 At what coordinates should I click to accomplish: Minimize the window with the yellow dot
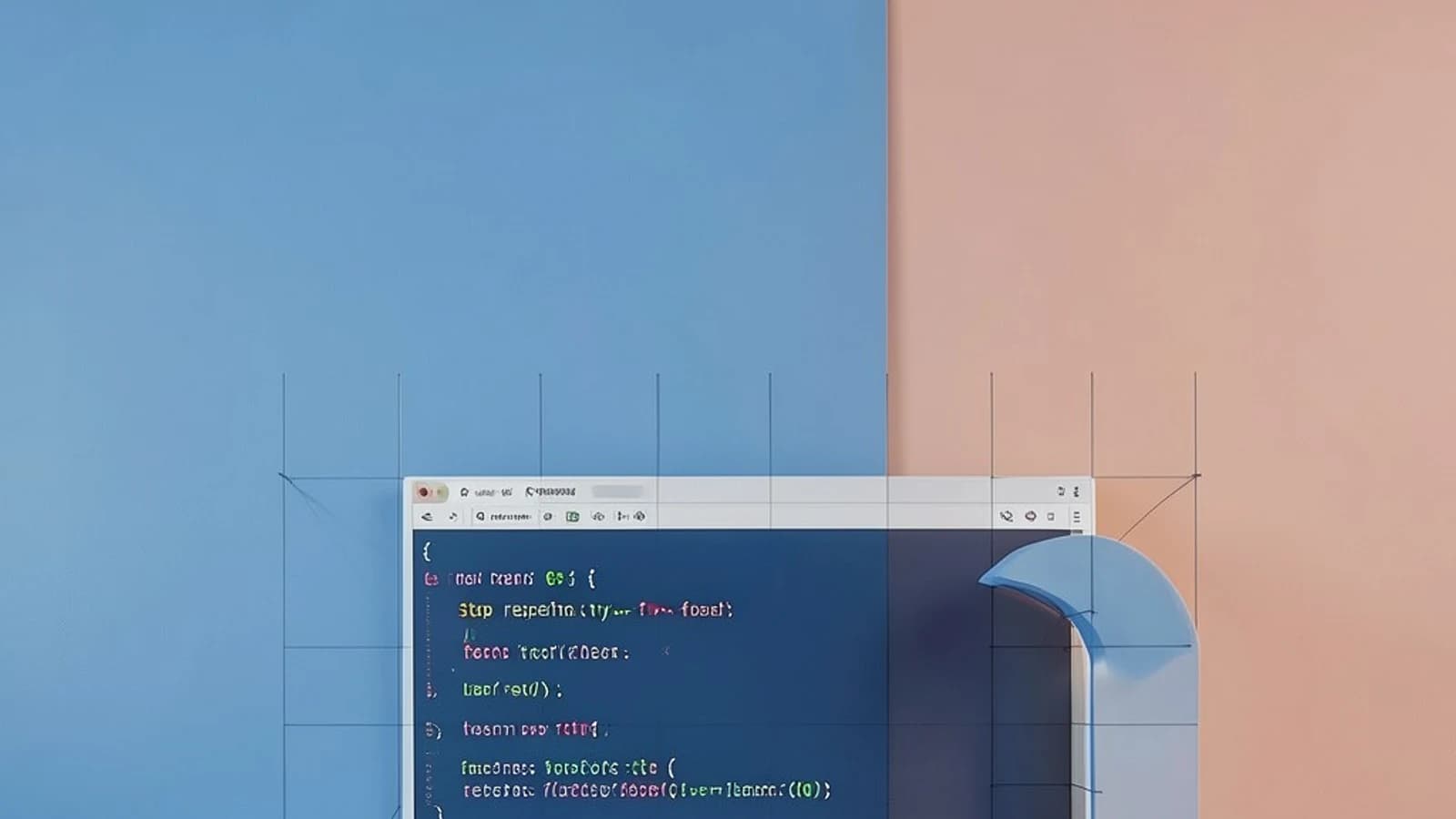(x=440, y=492)
